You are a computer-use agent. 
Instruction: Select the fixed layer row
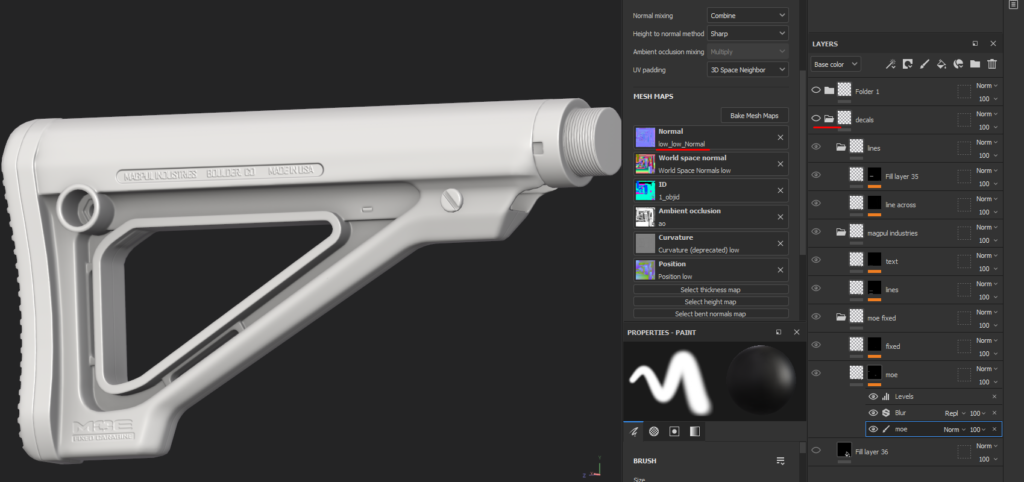(904, 347)
